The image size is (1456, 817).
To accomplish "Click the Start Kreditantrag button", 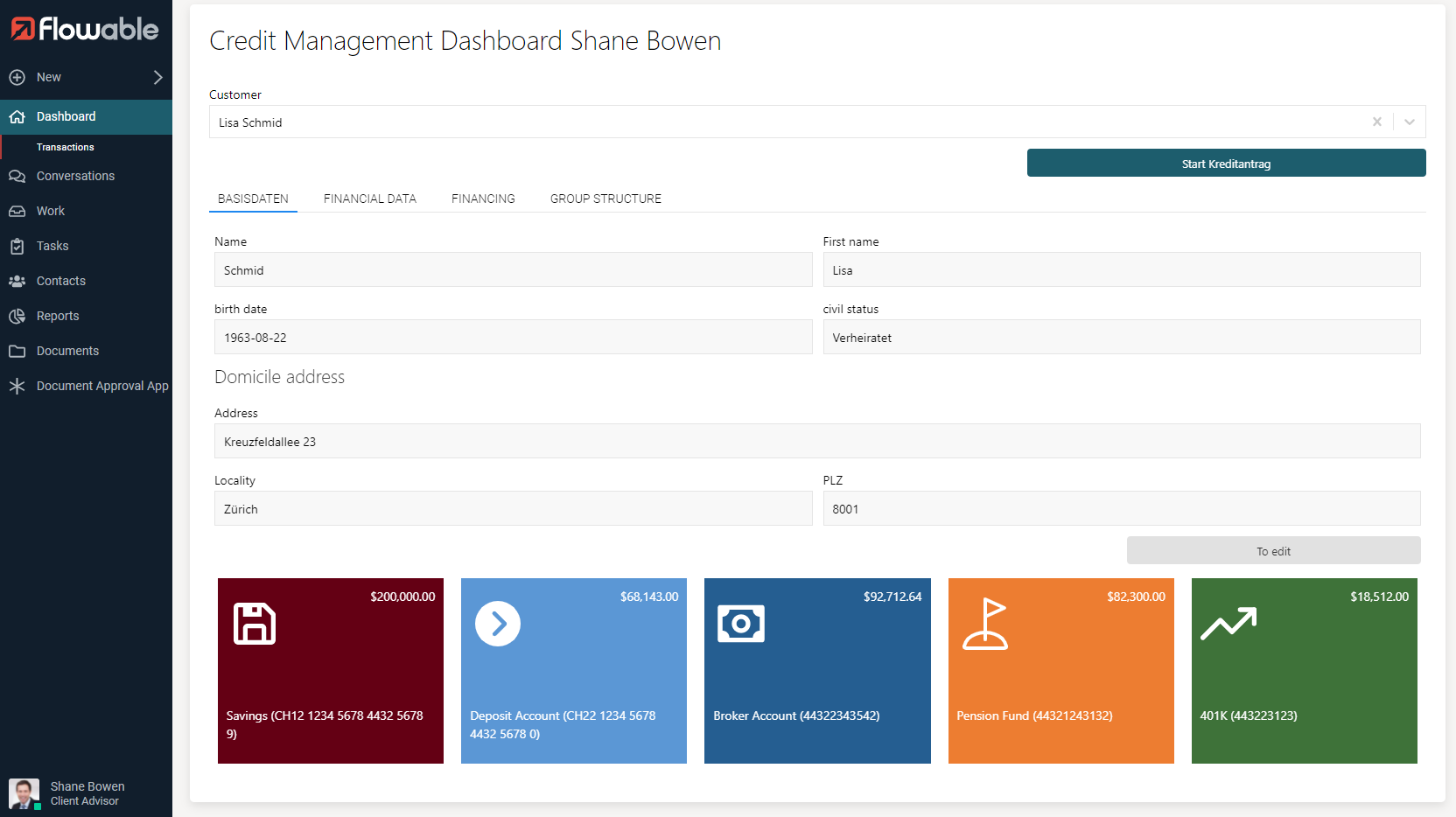I will (x=1226, y=164).
